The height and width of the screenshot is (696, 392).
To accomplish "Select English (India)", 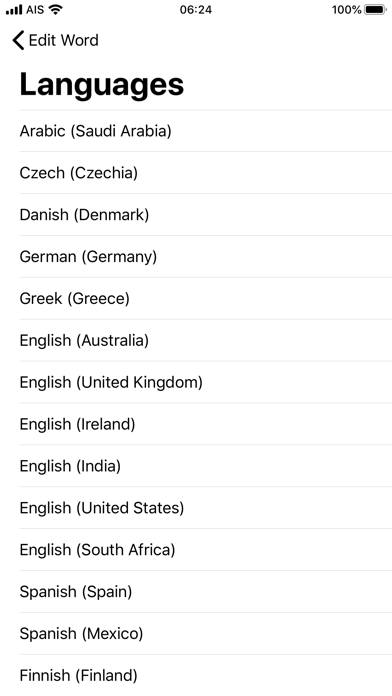I will [206, 466].
